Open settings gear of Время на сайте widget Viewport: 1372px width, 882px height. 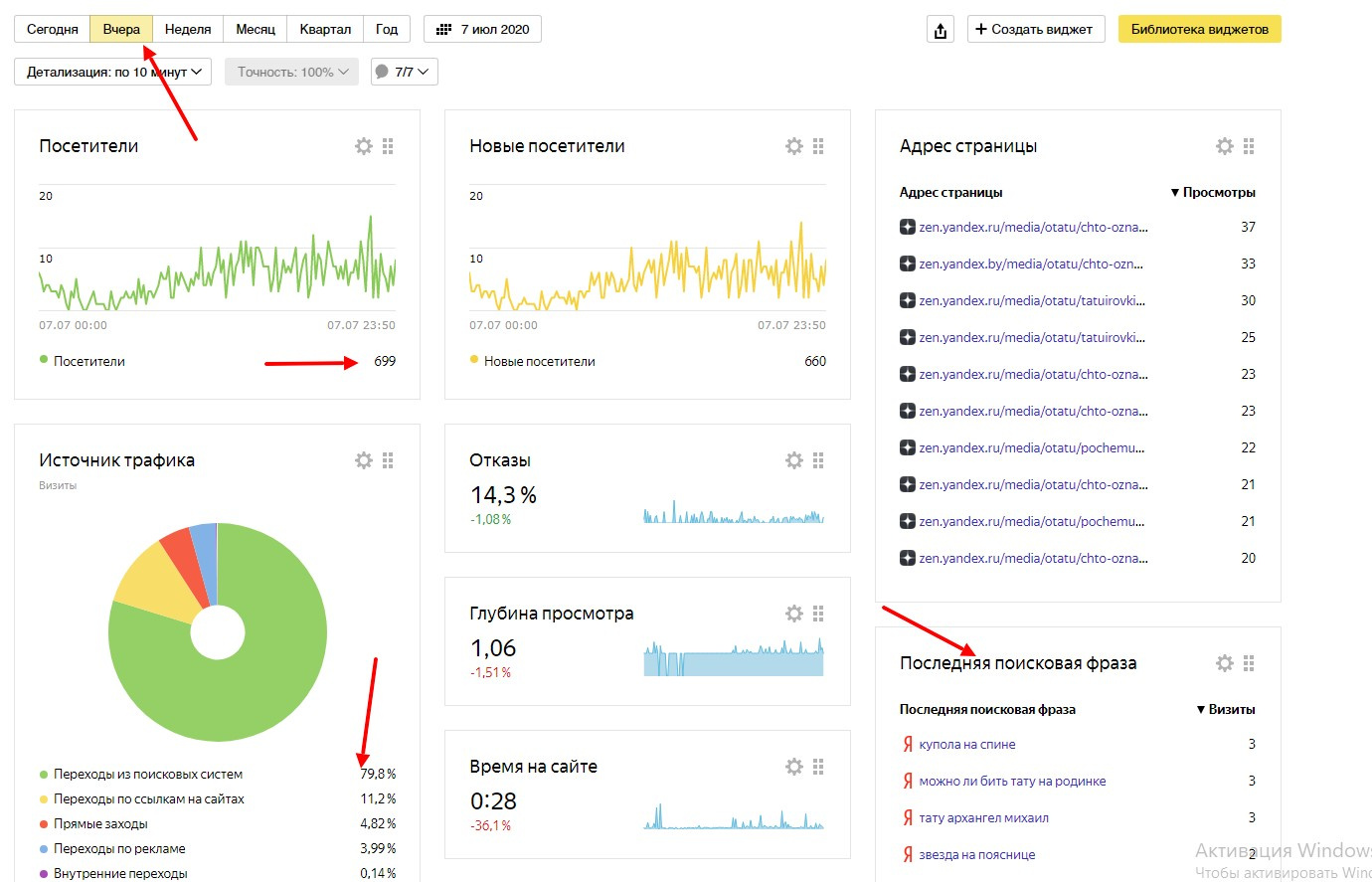pyautogui.click(x=794, y=767)
